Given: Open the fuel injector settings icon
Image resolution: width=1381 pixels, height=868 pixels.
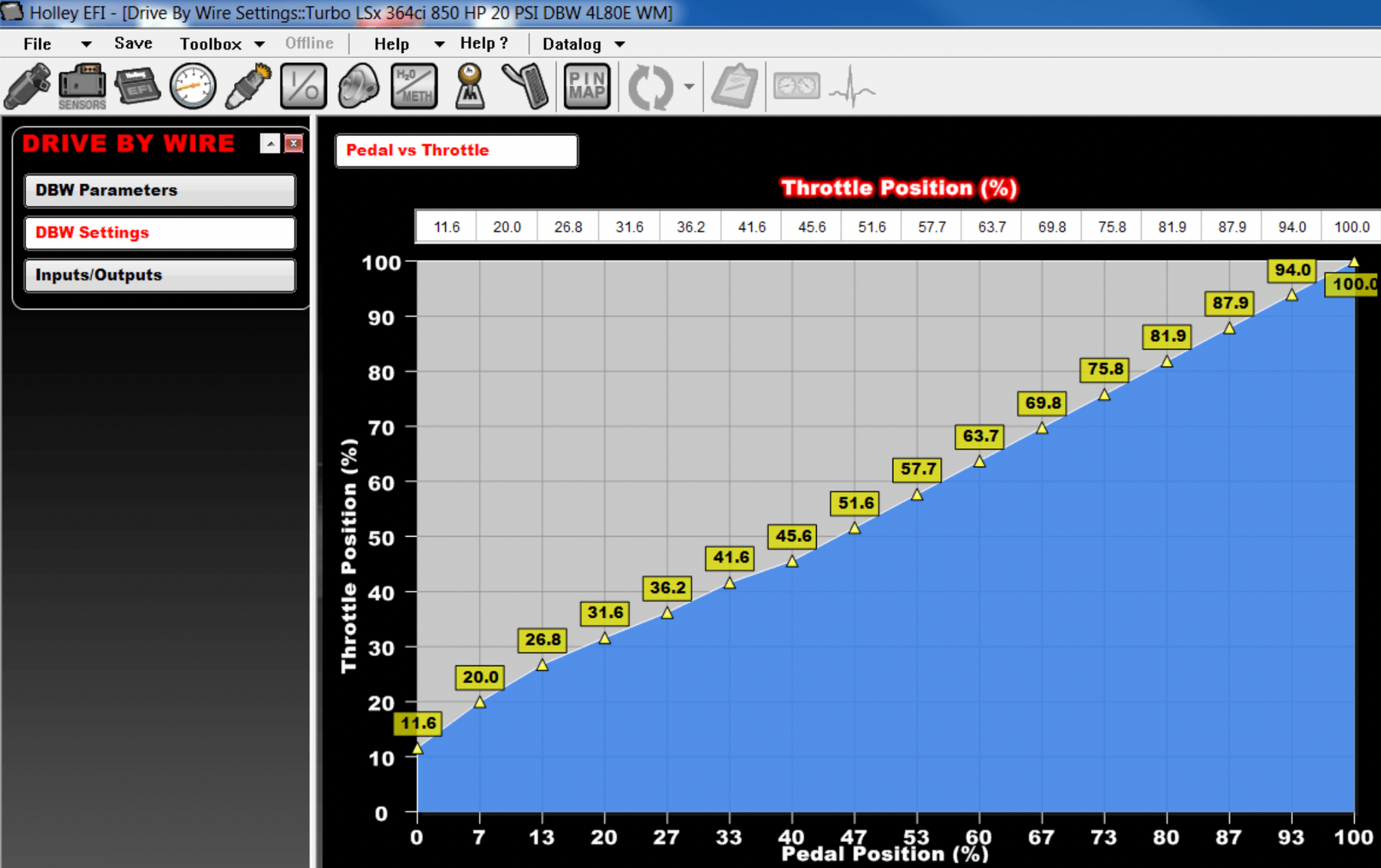Looking at the screenshot, I should [28, 86].
